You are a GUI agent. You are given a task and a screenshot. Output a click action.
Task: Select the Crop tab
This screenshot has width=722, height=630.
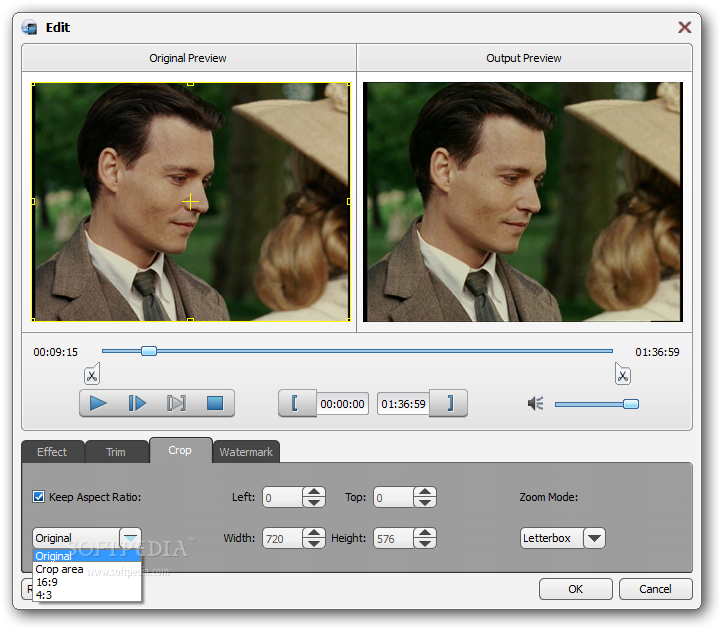coord(180,450)
